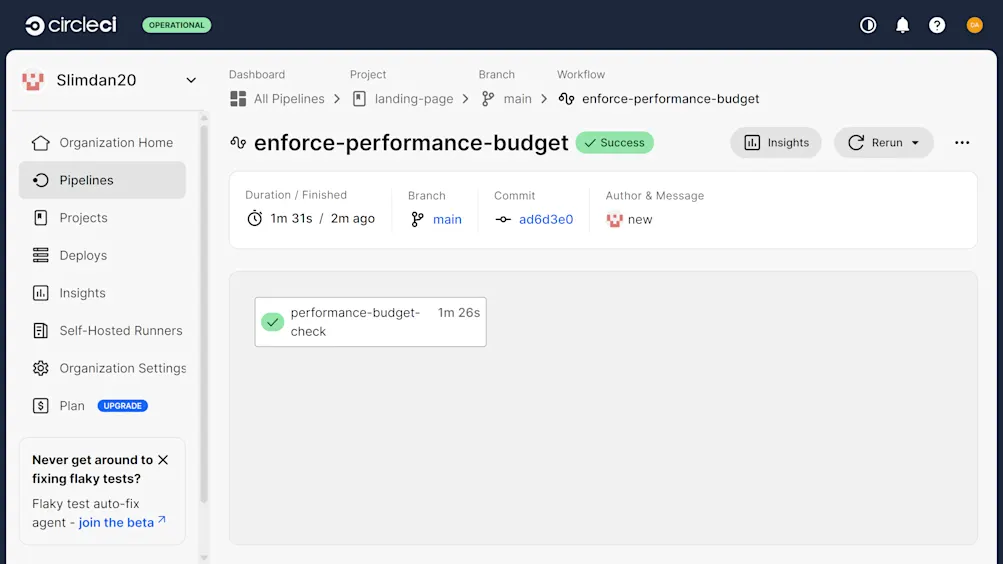Click the All Pipelines dashboard grid icon
The width and height of the screenshot is (1003, 564).
[x=238, y=99]
